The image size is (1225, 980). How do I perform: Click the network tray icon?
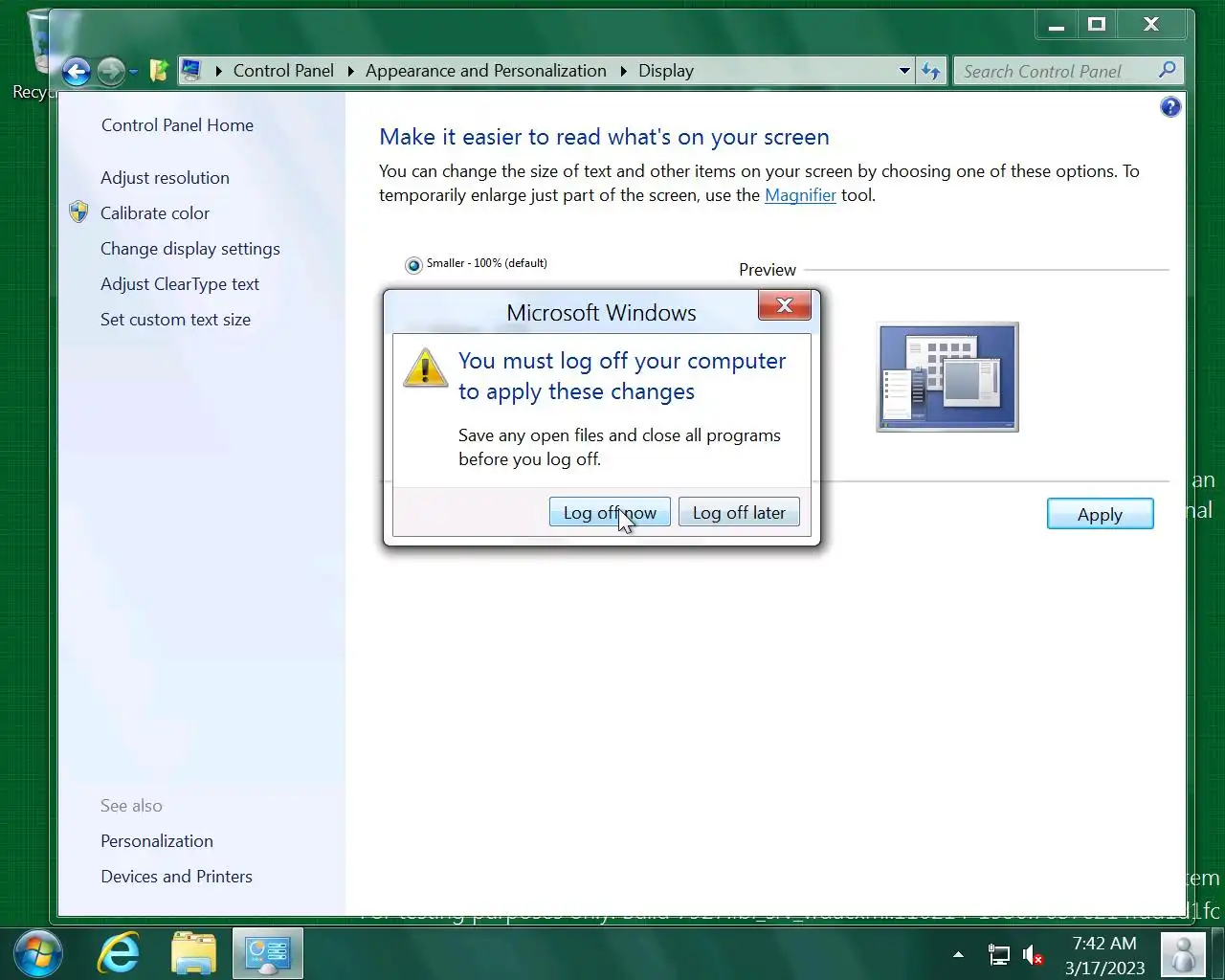click(x=998, y=954)
